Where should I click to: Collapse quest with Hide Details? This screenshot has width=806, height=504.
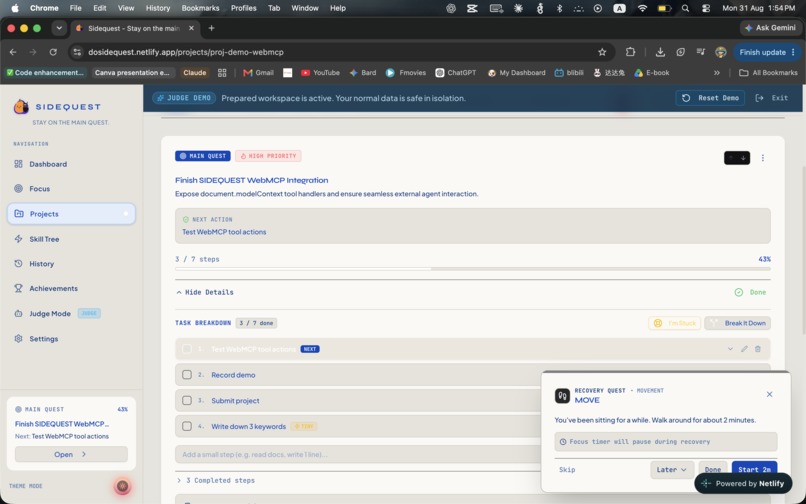tap(205, 292)
